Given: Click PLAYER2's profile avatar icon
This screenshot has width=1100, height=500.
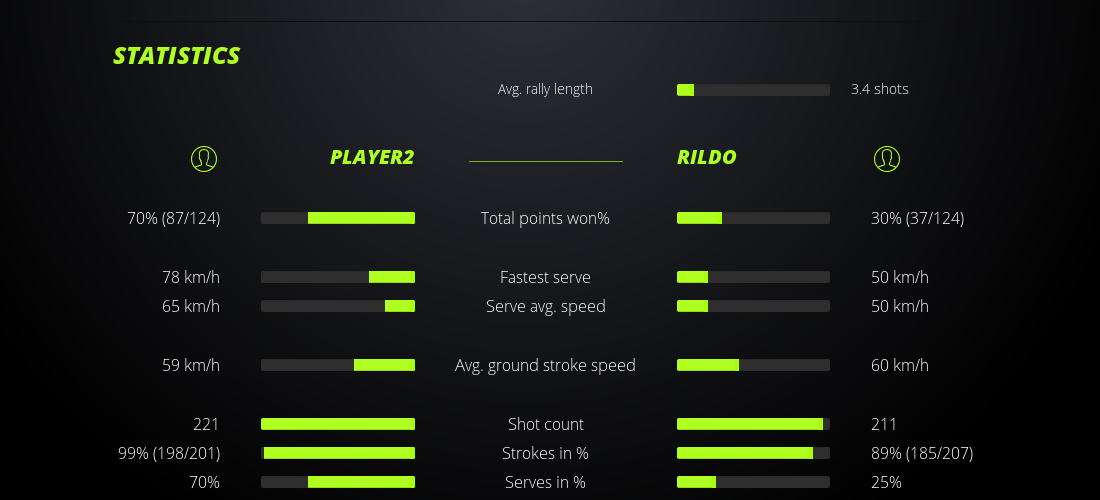Looking at the screenshot, I should (x=203, y=158).
